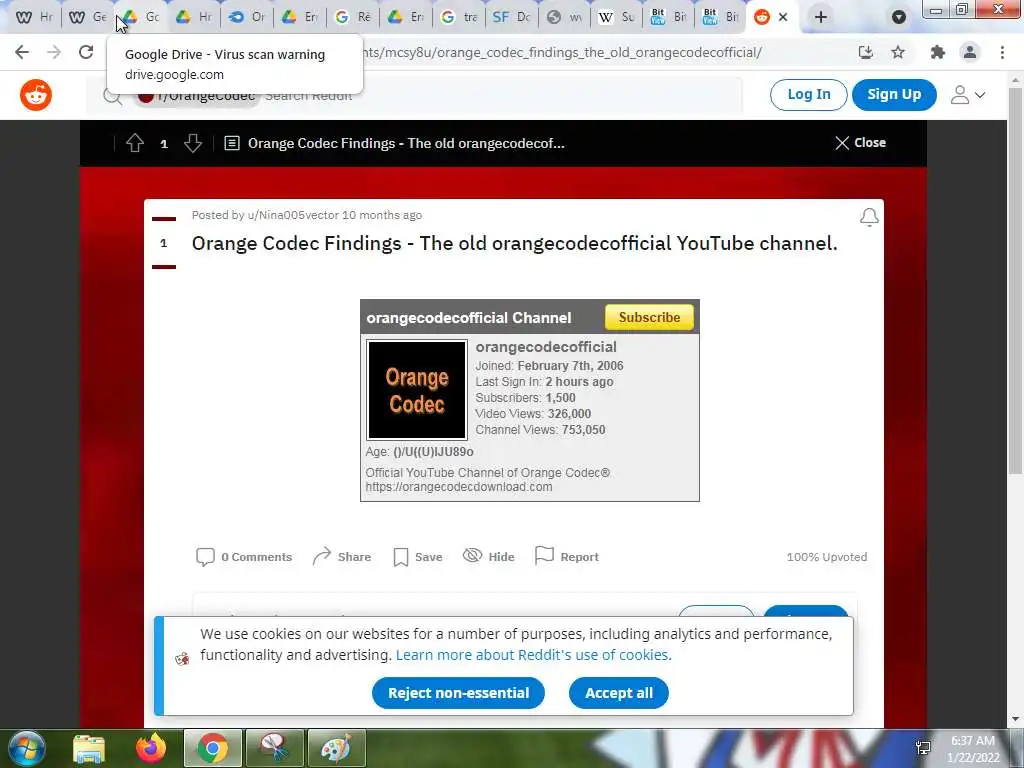Click the Sign Up button

[x=894, y=95]
